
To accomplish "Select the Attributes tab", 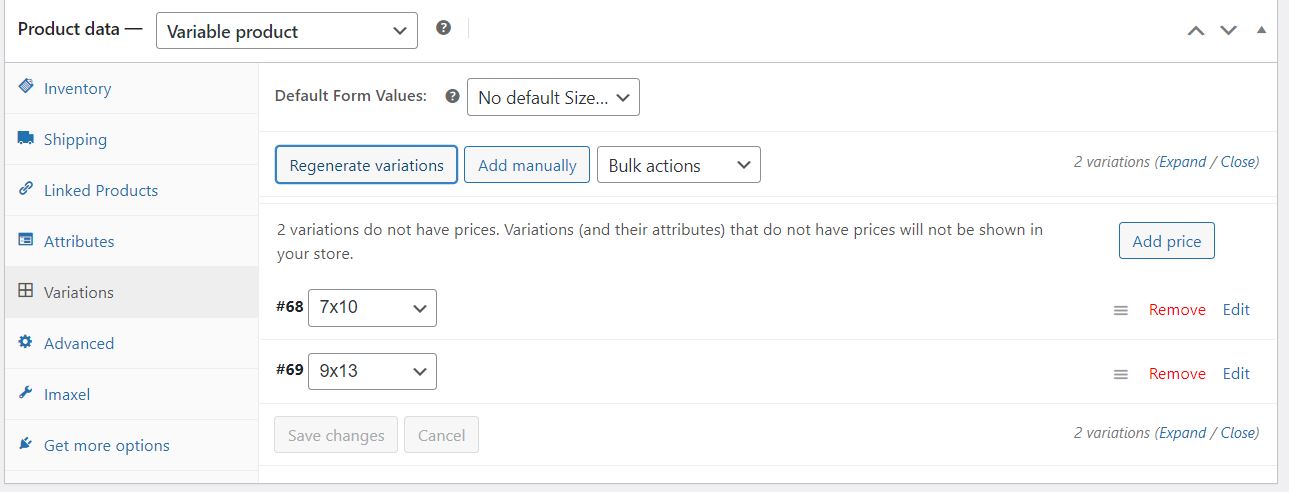I will pyautogui.click(x=79, y=242).
